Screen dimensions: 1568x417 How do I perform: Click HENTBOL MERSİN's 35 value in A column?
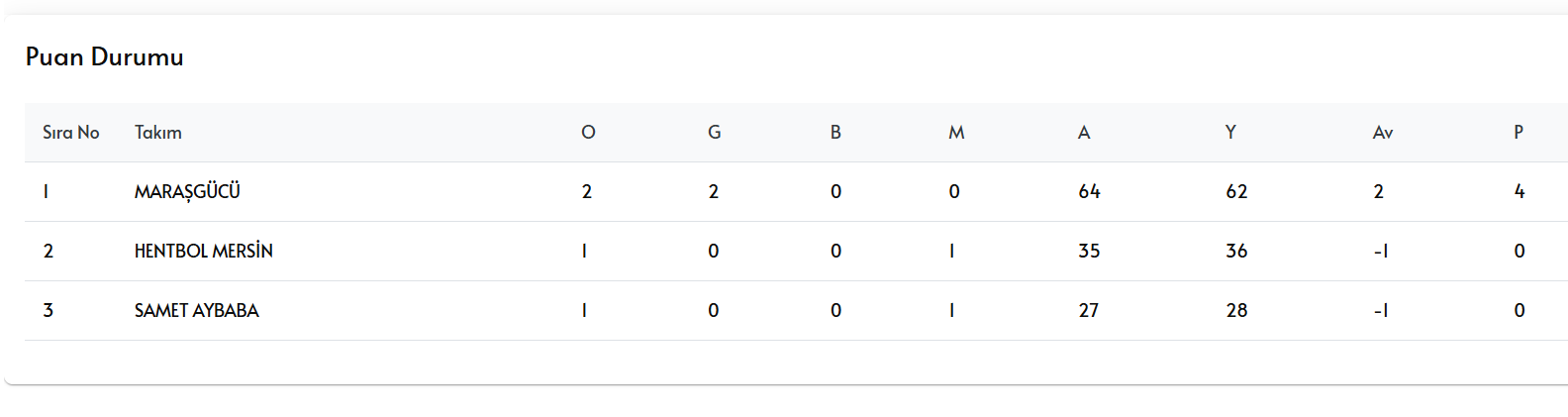tap(1089, 251)
